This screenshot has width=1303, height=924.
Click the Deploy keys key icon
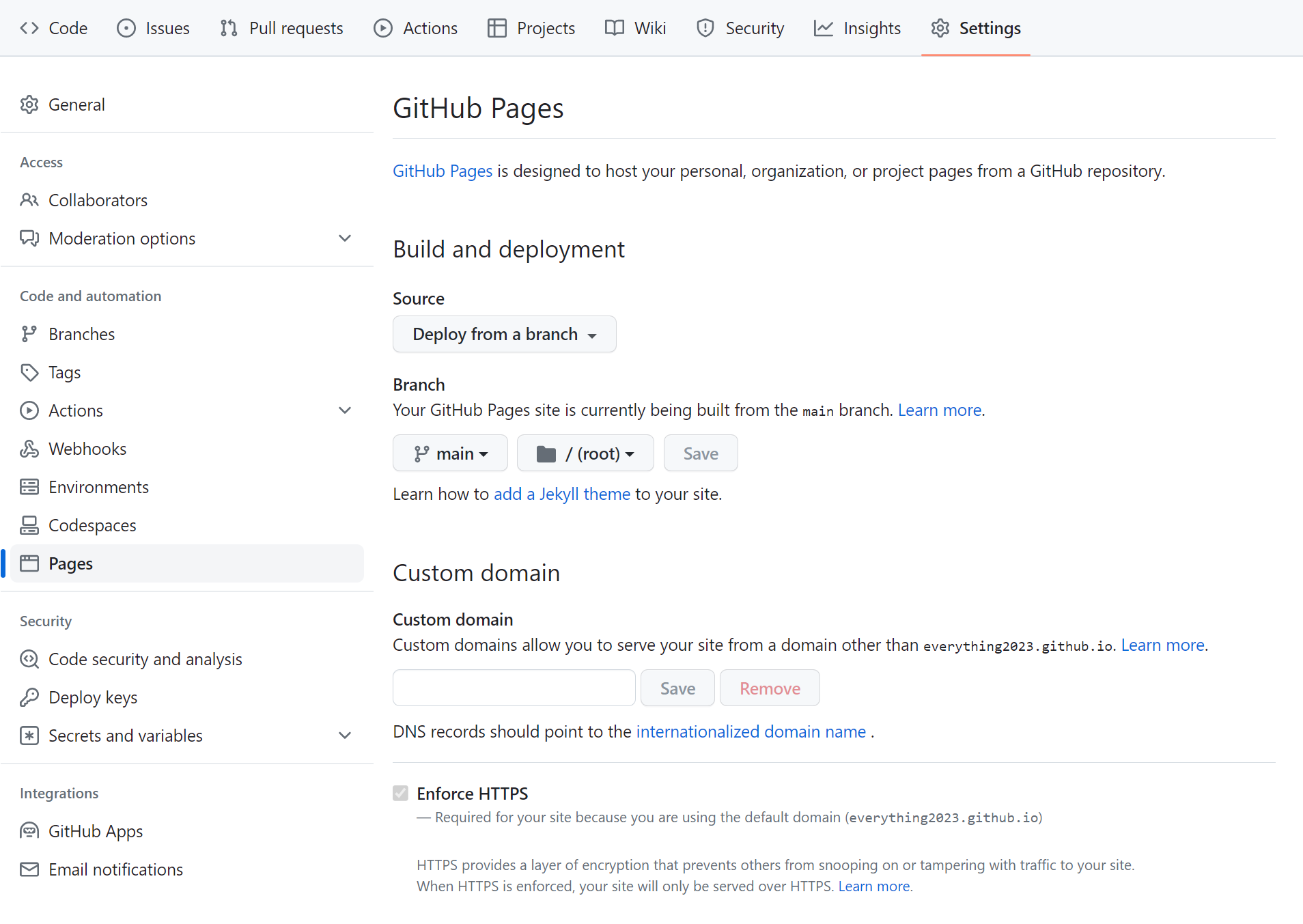[x=29, y=697]
